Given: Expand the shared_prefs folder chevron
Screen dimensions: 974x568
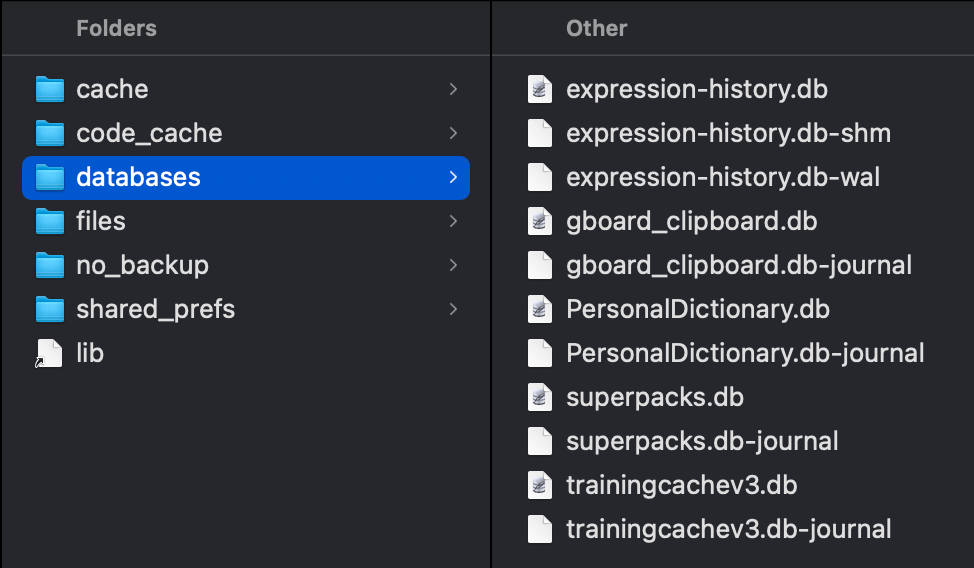Looking at the screenshot, I should 453,309.
